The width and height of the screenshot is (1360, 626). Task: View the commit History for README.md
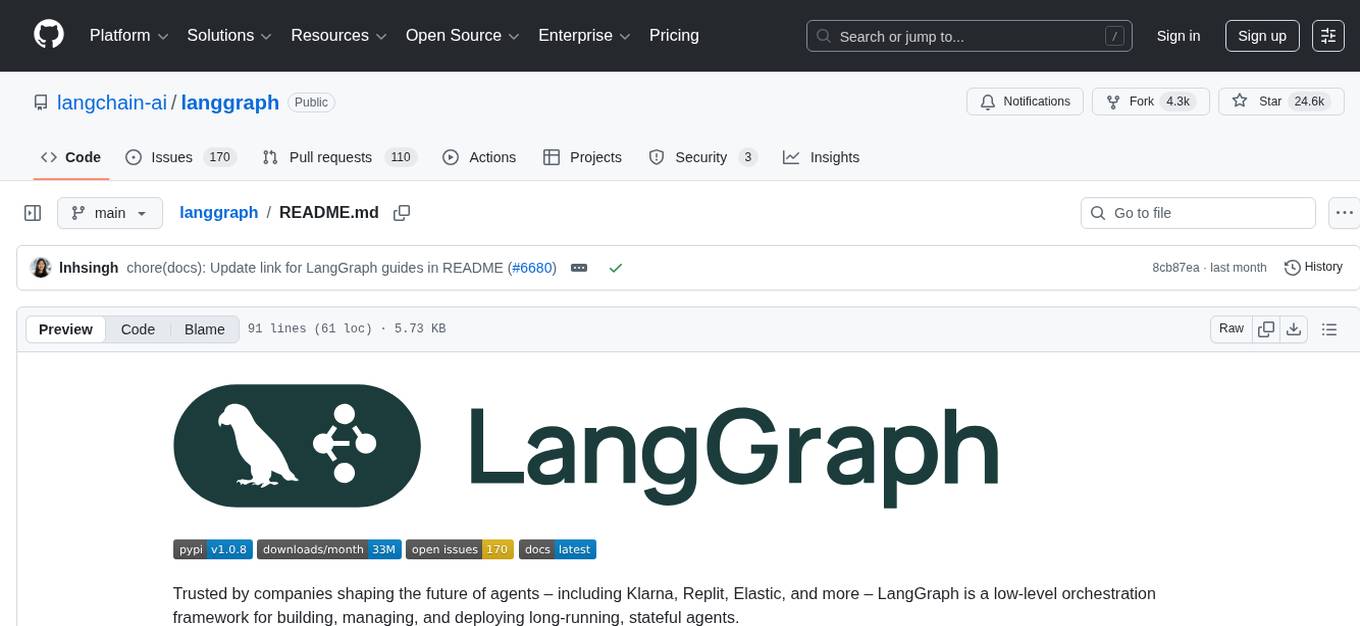point(1313,267)
